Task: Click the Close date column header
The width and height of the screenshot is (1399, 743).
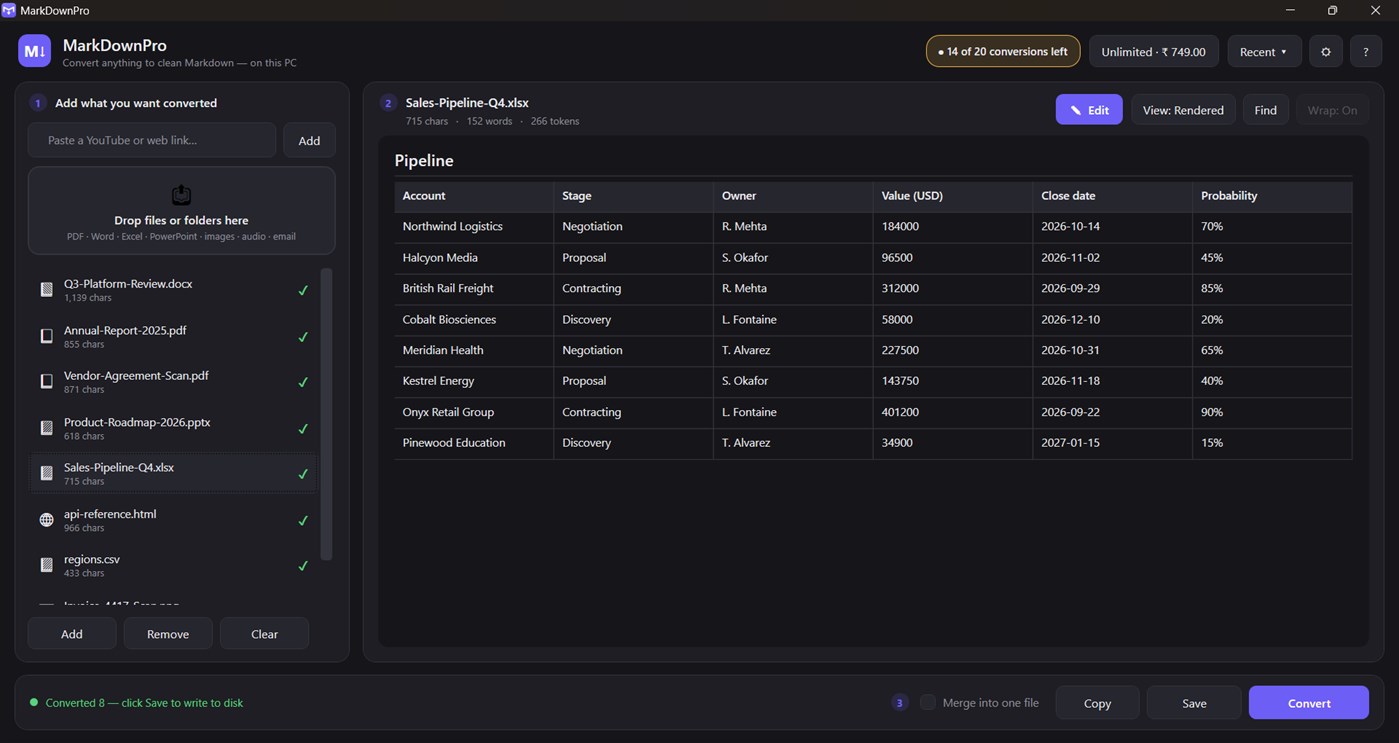Action: point(1113,196)
